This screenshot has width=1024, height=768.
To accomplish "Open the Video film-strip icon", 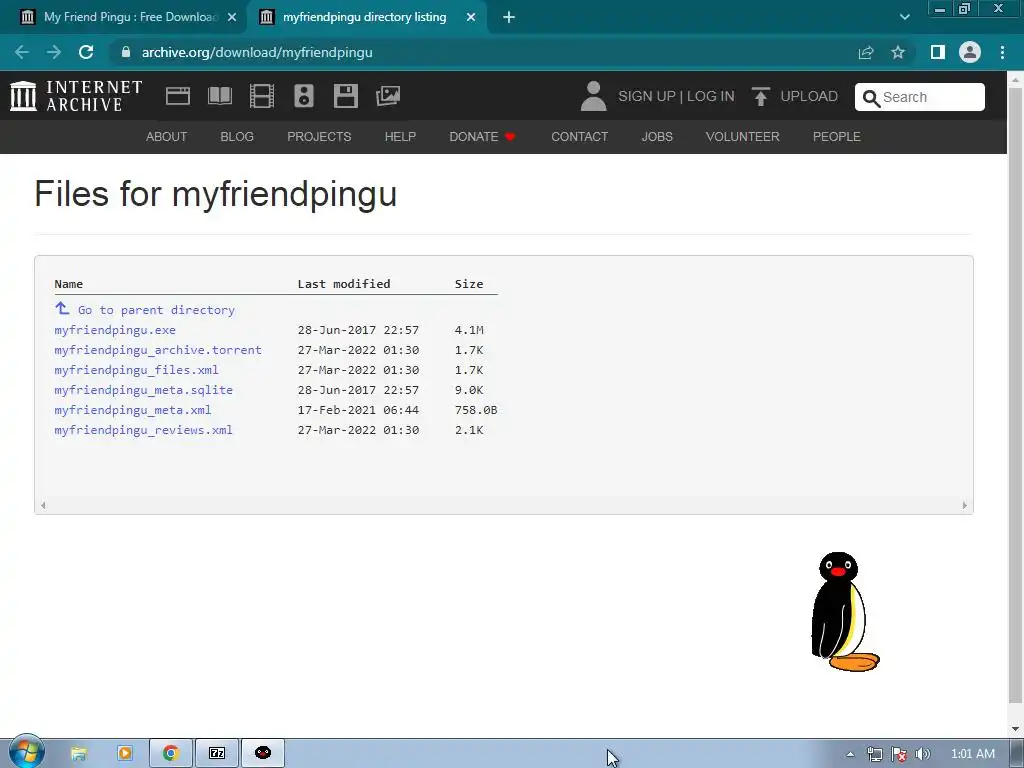I will coord(262,96).
